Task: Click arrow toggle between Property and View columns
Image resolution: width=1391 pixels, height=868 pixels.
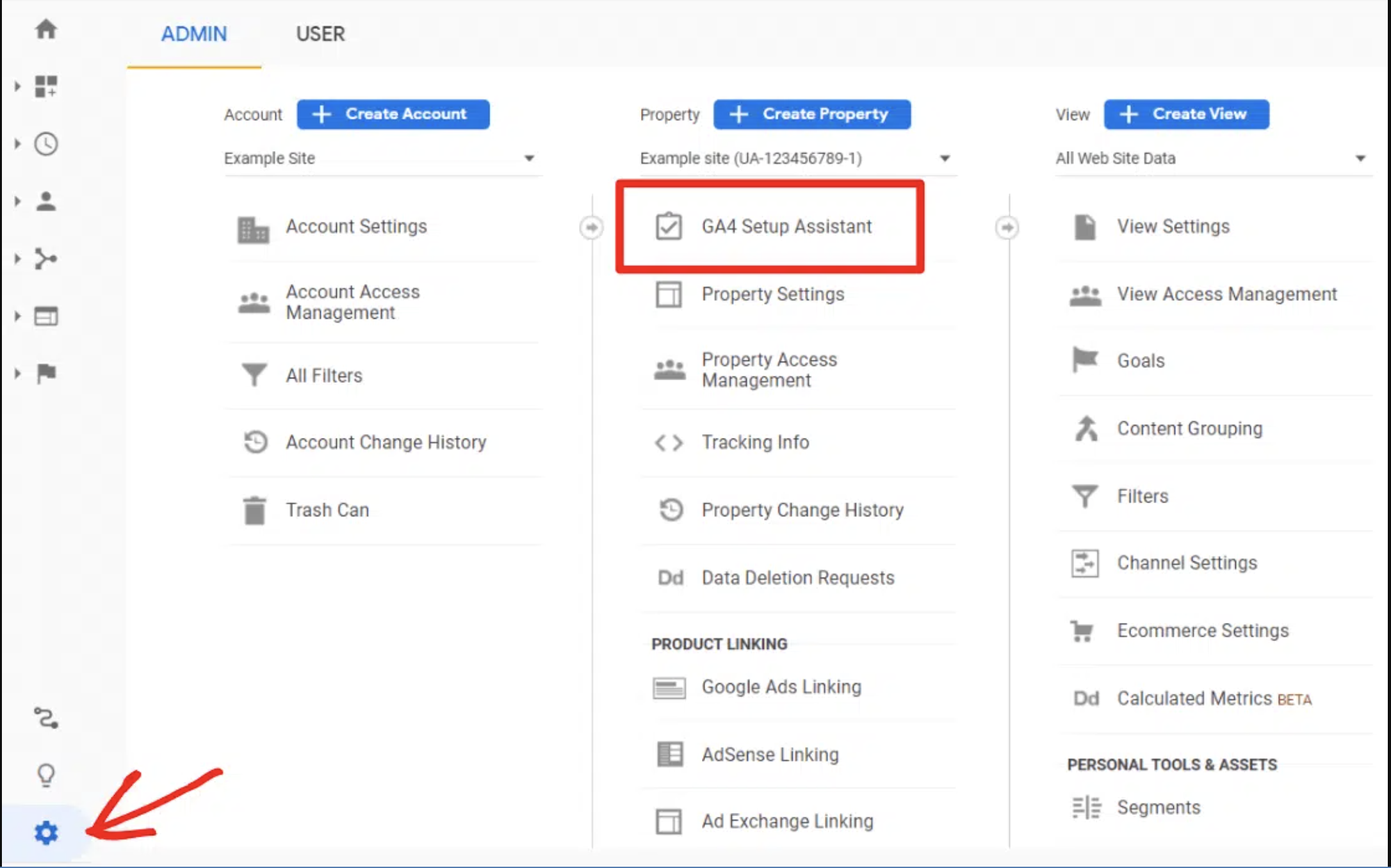Action: (x=1007, y=227)
